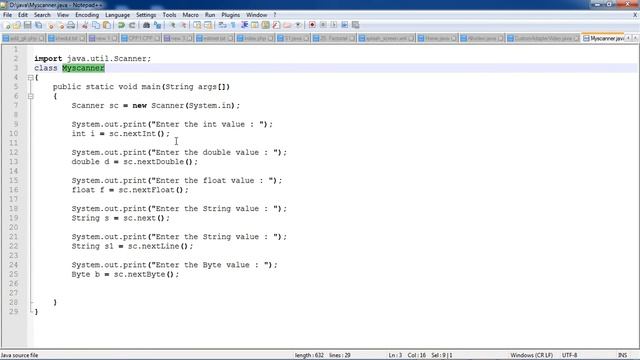Screen dimensions: 640x360
Task: Collapse the class block fold marker on line 4
Action: coord(31,78)
